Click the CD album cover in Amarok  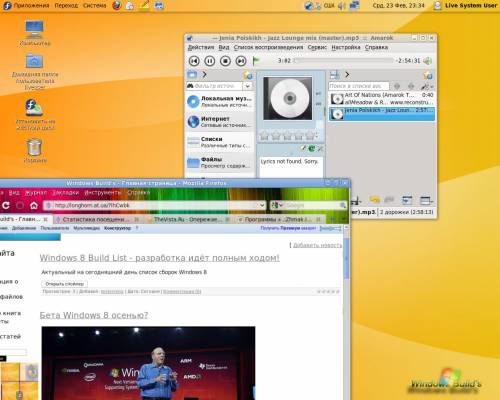(x=288, y=98)
